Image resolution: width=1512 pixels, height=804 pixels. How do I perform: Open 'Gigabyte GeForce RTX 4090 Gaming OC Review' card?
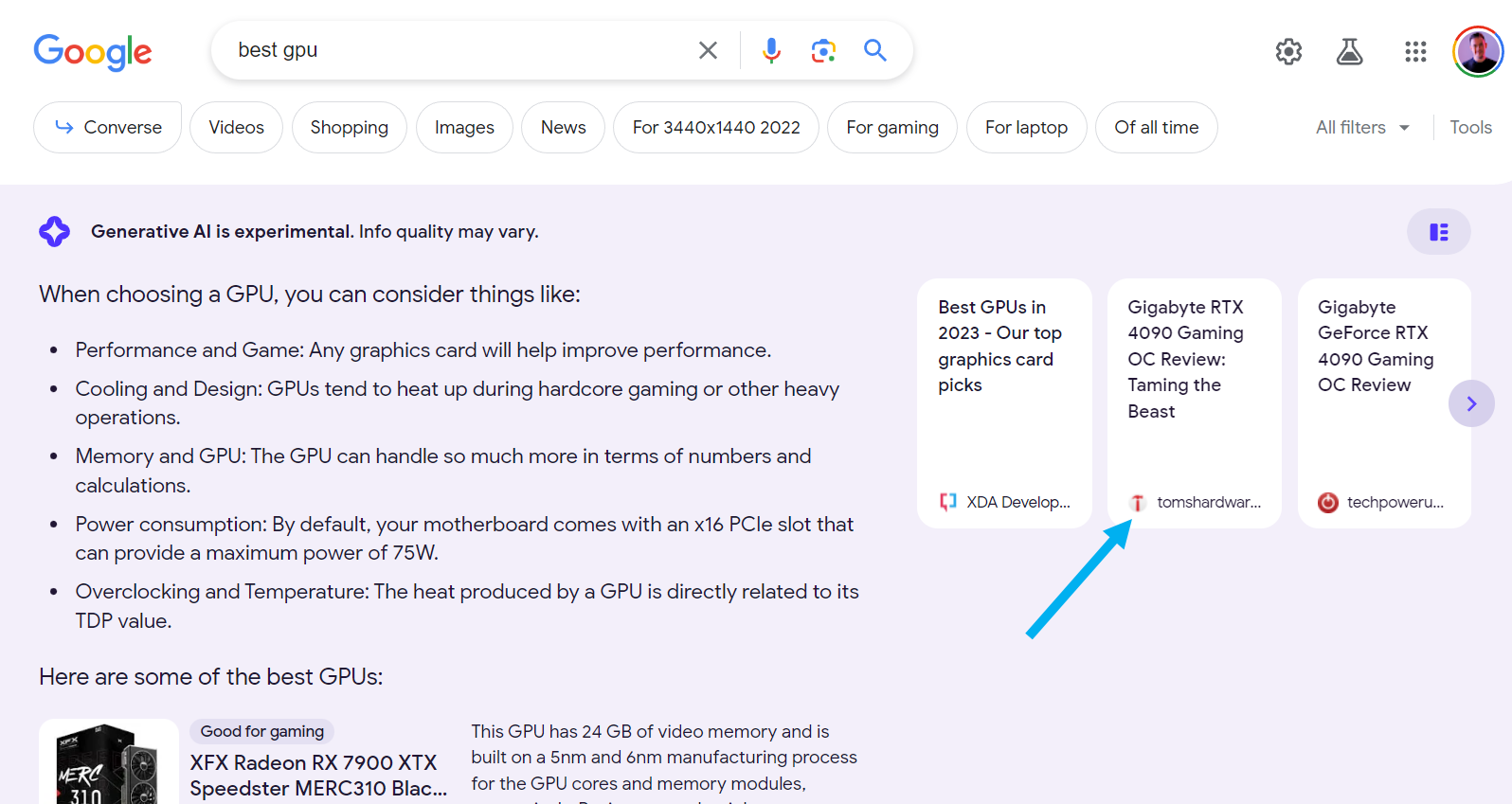pyautogui.click(x=1384, y=402)
